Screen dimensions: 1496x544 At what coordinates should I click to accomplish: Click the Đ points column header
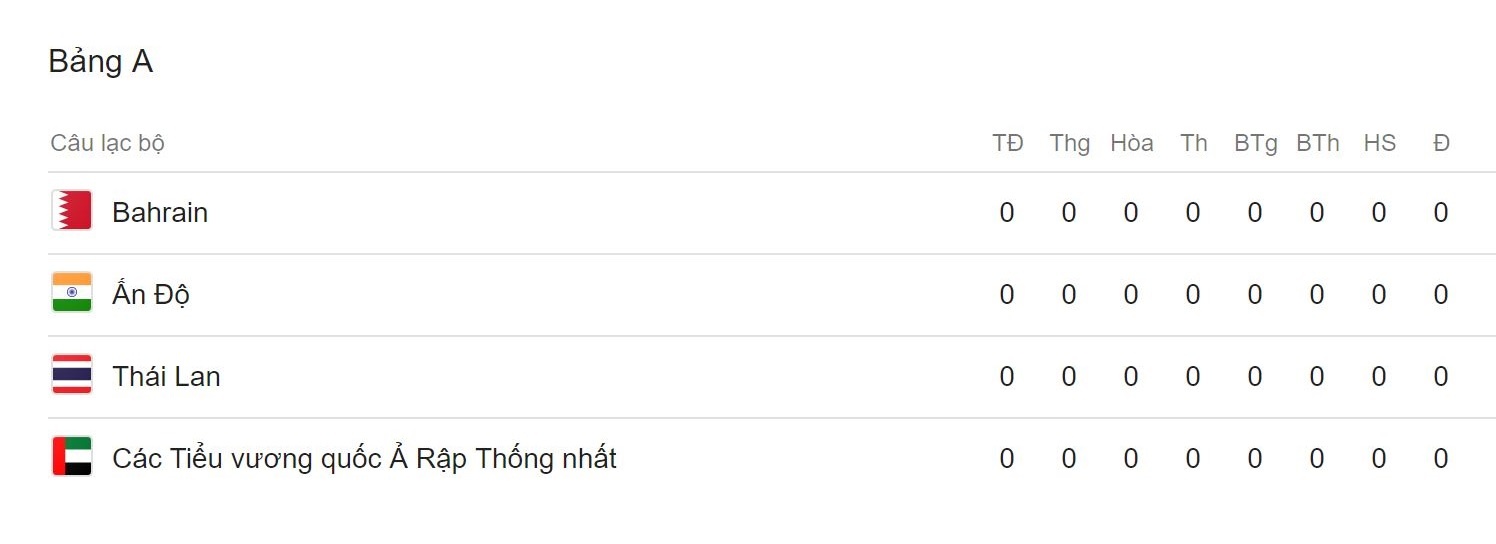(1441, 143)
